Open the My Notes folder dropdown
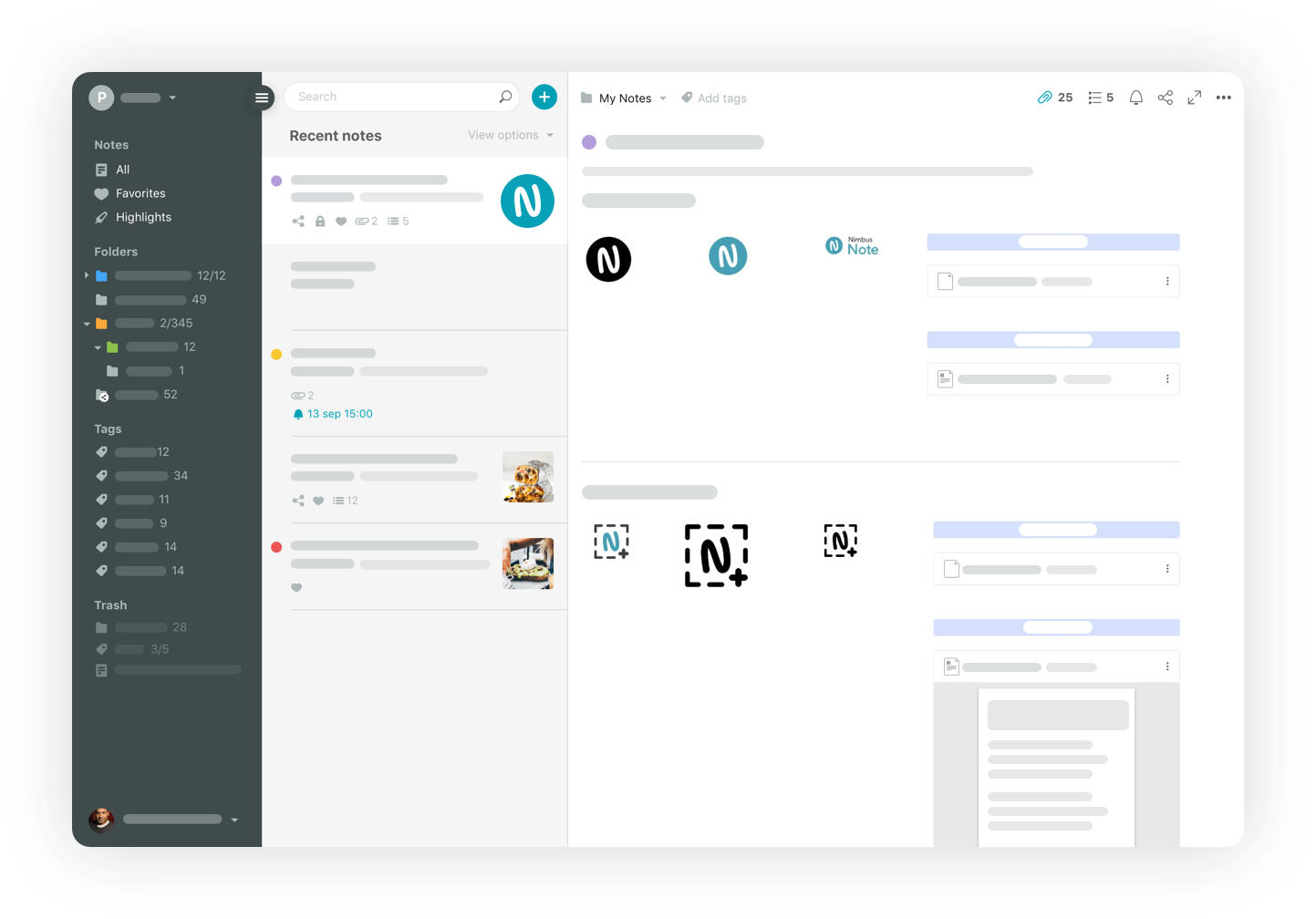This screenshot has height=919, width=1316. pyautogui.click(x=663, y=98)
